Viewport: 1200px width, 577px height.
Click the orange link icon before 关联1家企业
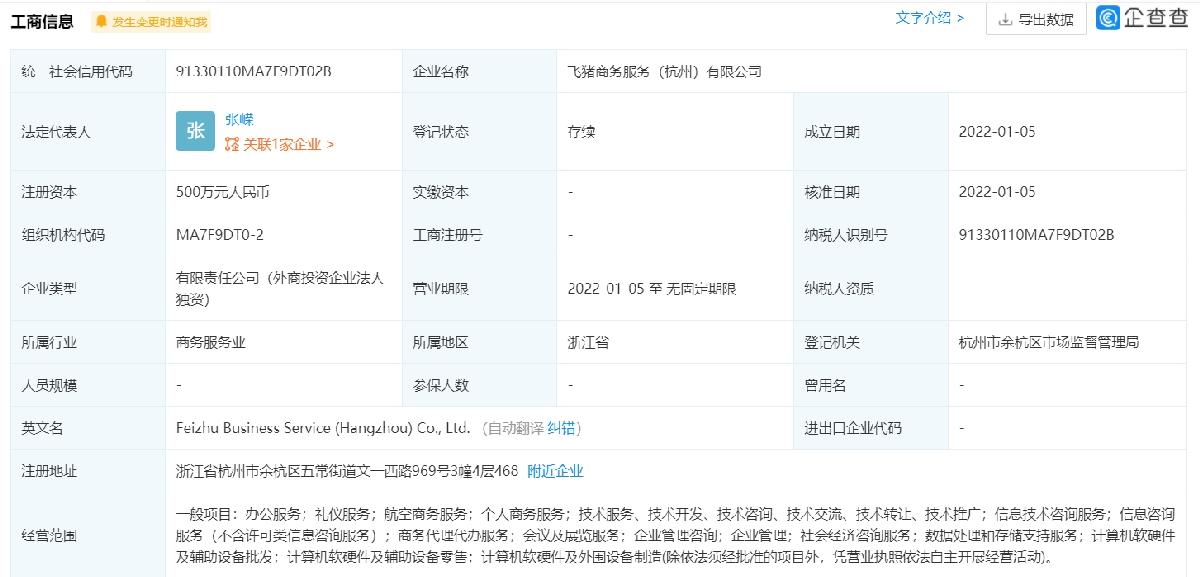point(232,144)
